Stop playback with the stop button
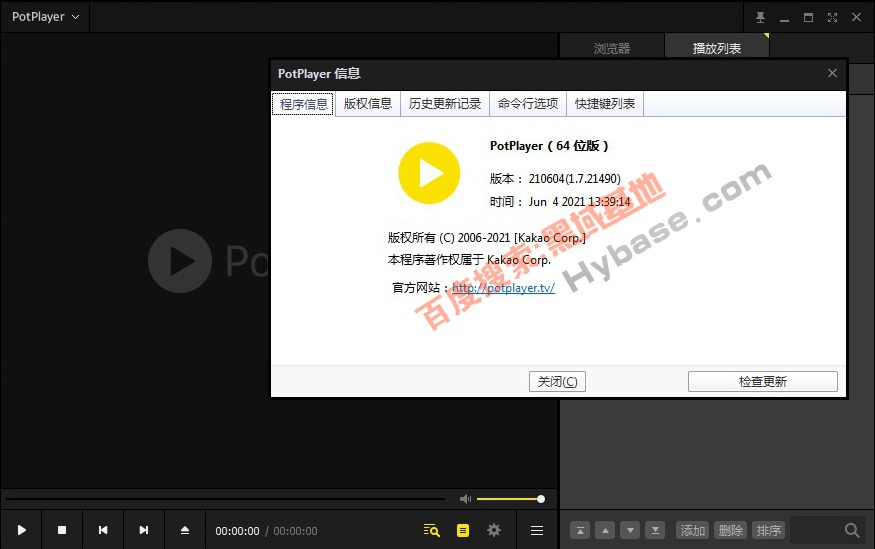Screen dimensions: 875x549 62,530
